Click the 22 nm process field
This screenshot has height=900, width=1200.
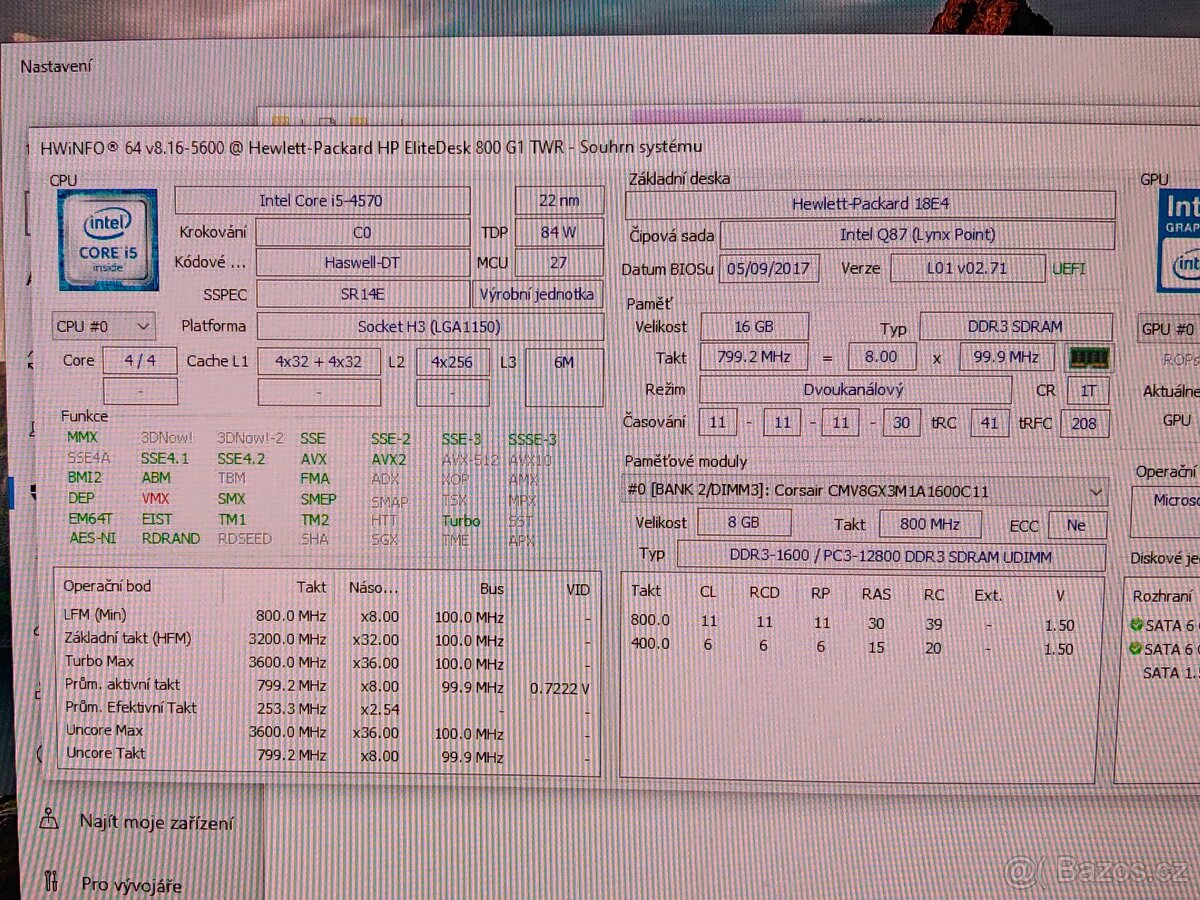(559, 200)
